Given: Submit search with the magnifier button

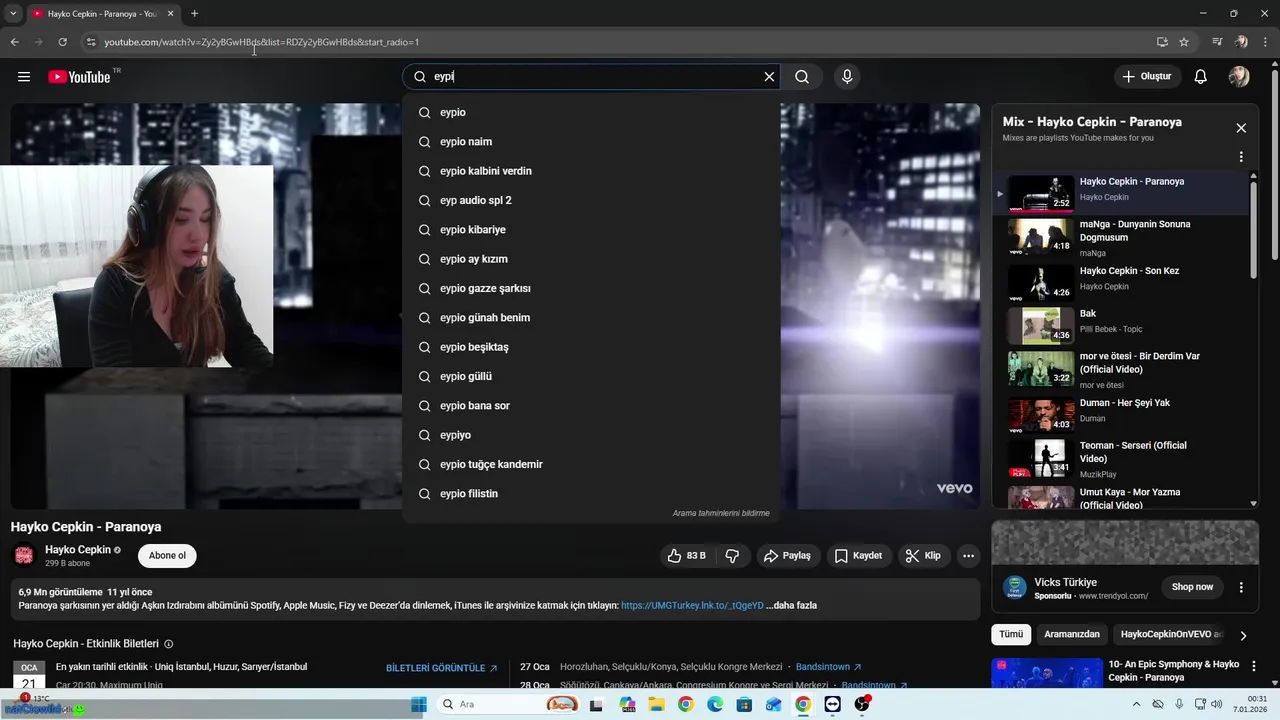Looking at the screenshot, I should pyautogui.click(x=802, y=77).
